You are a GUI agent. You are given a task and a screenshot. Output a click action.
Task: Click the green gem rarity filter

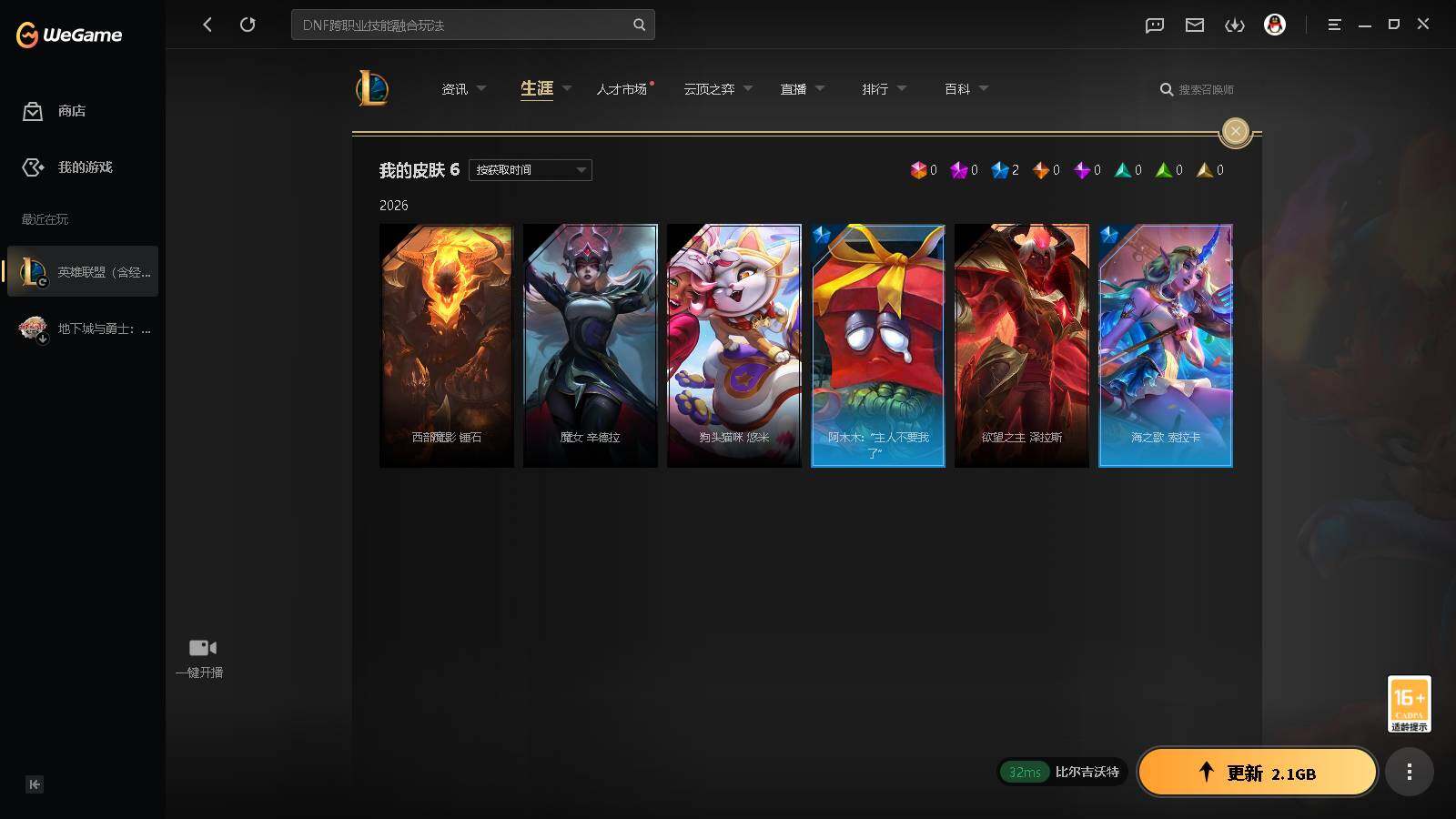pyautogui.click(x=1168, y=170)
